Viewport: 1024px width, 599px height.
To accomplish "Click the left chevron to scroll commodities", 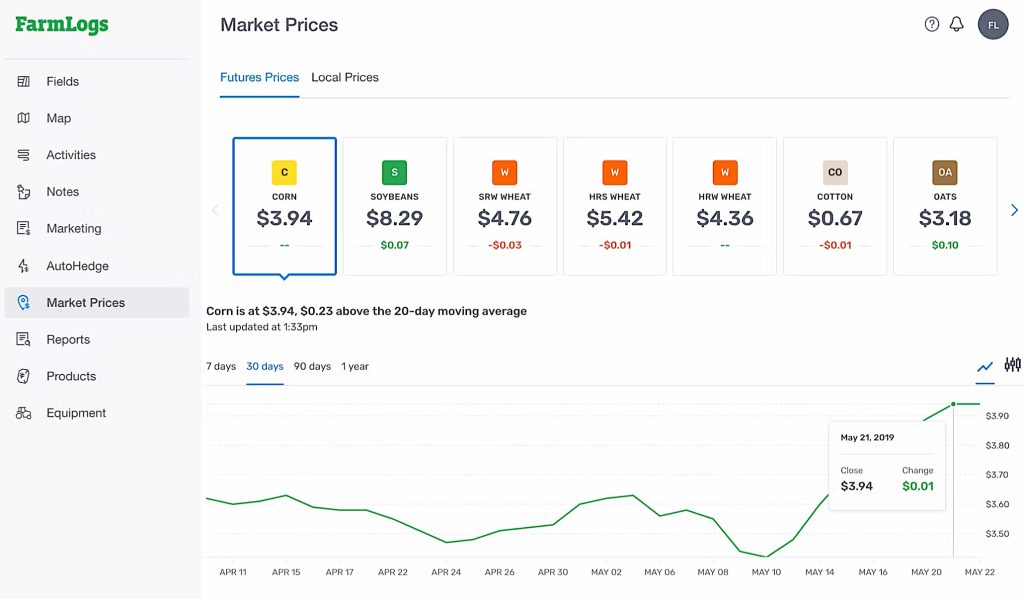I will coord(215,210).
